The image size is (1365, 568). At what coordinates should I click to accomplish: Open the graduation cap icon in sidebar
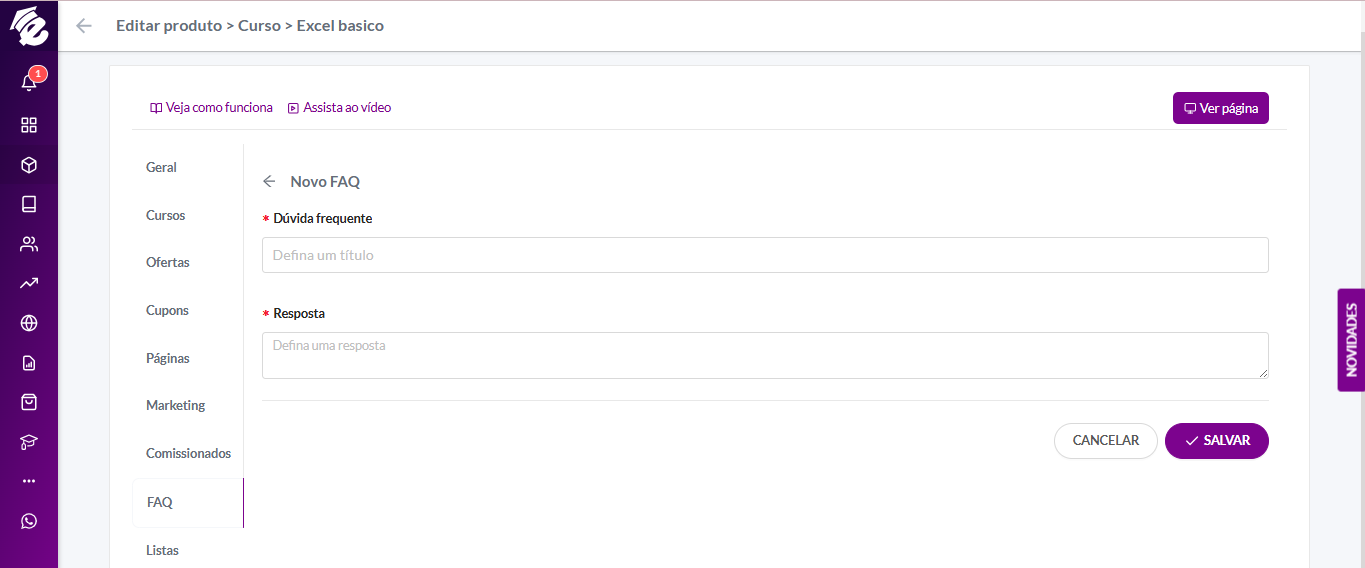point(29,442)
